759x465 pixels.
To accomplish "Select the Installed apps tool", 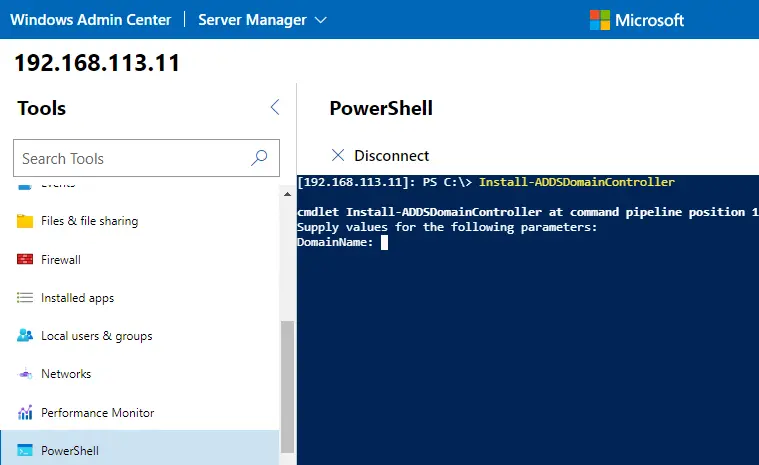I will (139, 298).
